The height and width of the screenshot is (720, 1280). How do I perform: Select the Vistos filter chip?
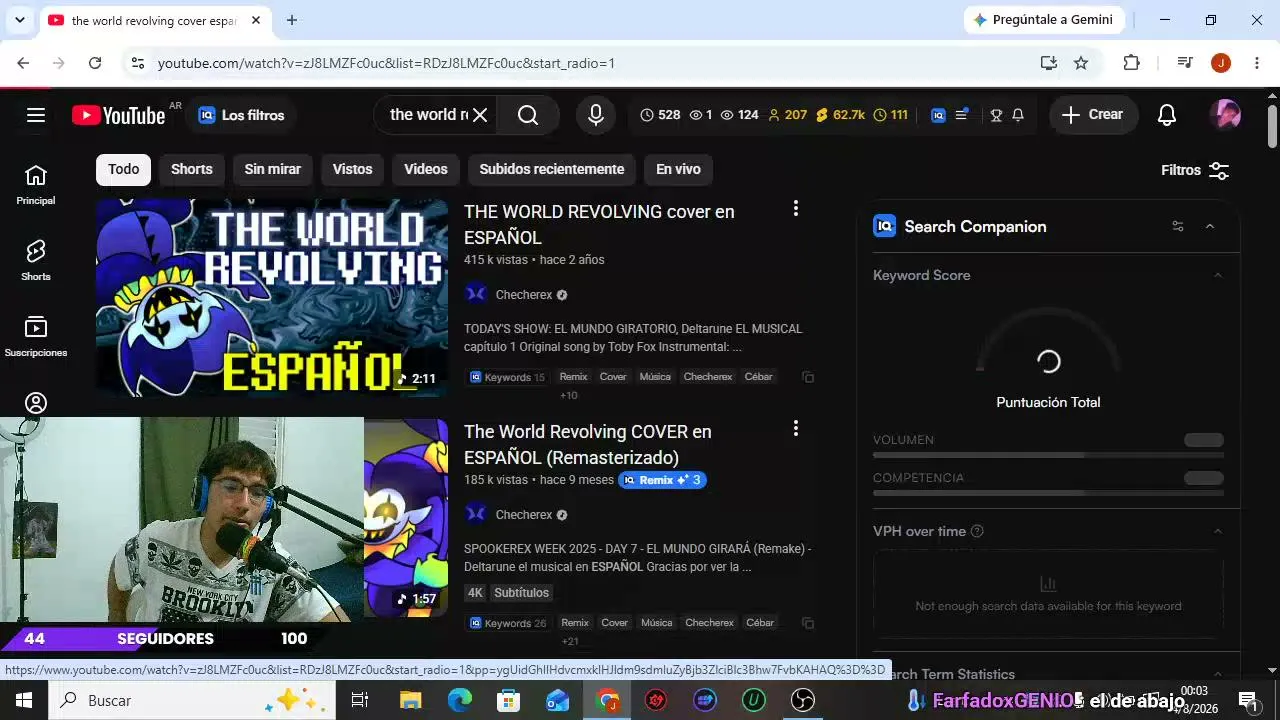[353, 170]
